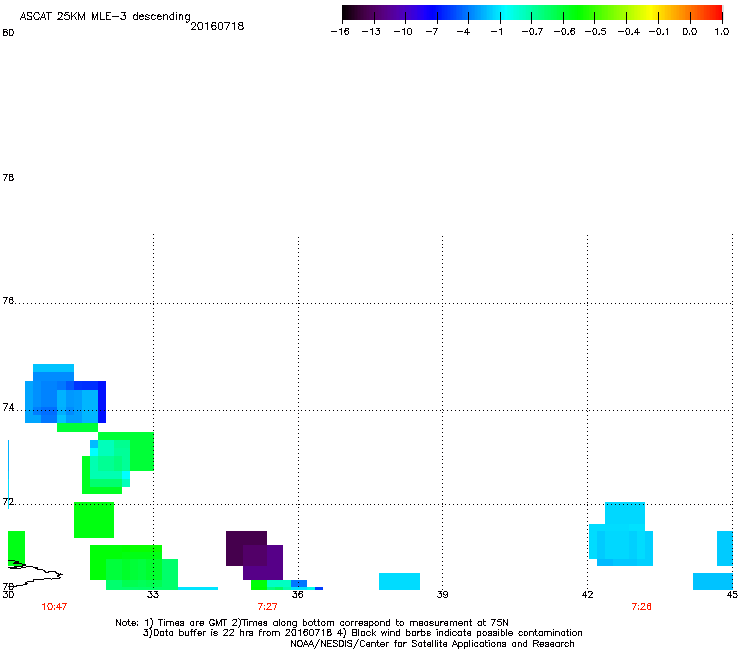Click the red 10:47 pass time

(54, 607)
